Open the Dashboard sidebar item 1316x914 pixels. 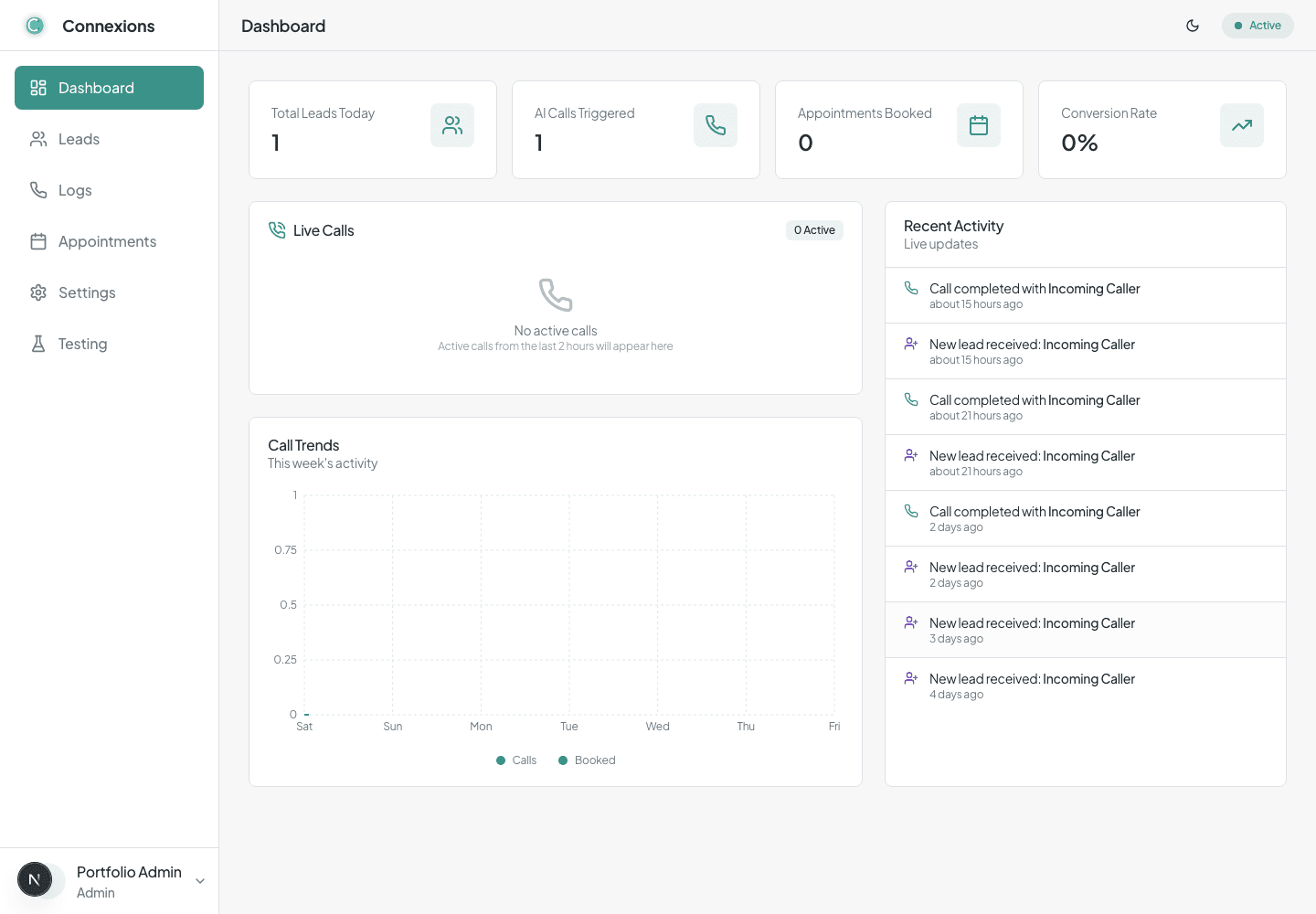109,88
